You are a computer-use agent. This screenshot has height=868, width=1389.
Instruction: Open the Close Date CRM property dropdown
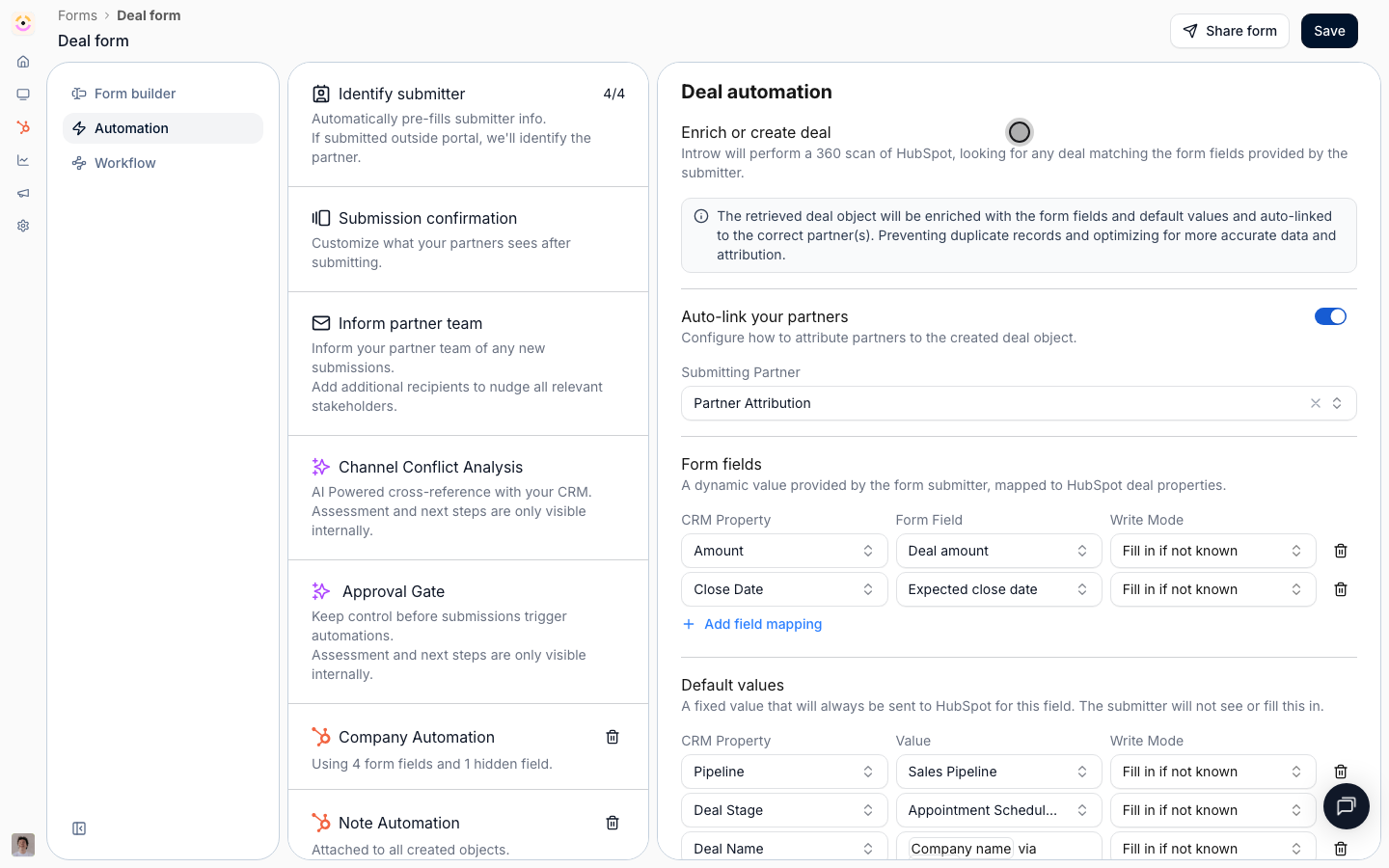pos(784,589)
